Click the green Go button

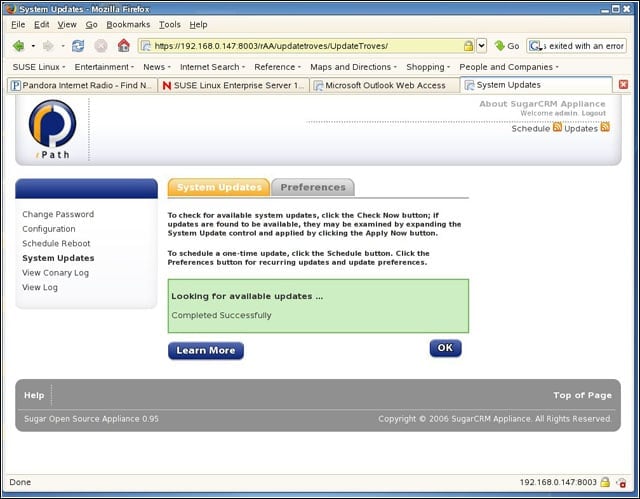click(x=507, y=46)
